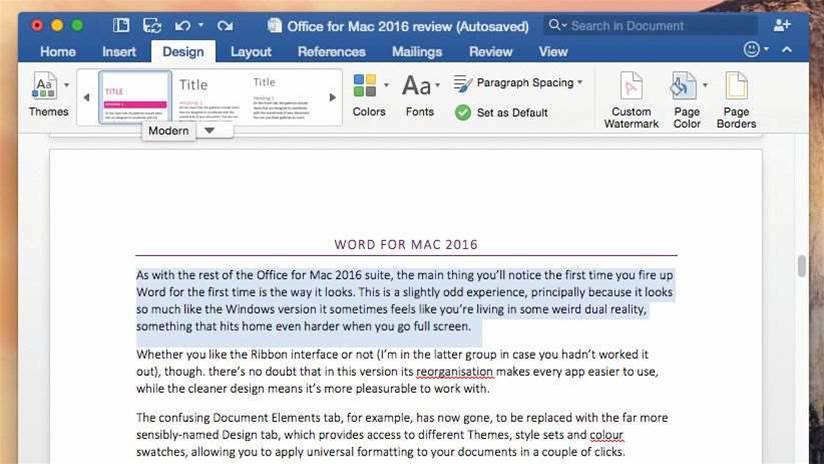Click the highlighted paragraph starting 'As with'
Screen dimensions: 824x464
pos(405,301)
